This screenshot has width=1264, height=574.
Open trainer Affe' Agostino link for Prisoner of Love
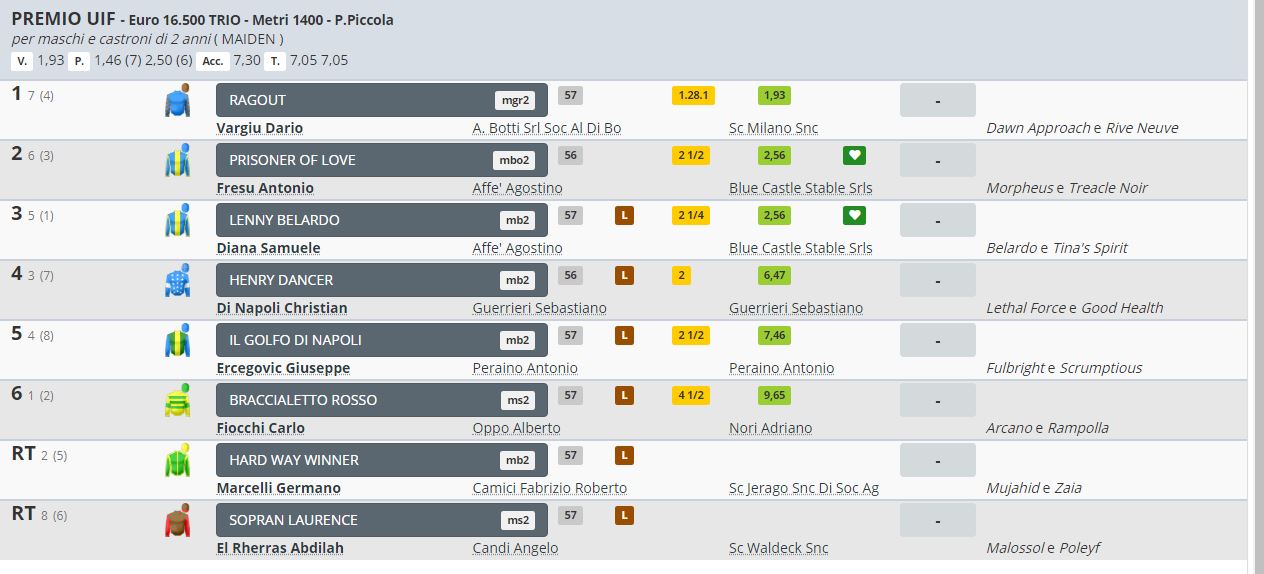tap(517, 188)
